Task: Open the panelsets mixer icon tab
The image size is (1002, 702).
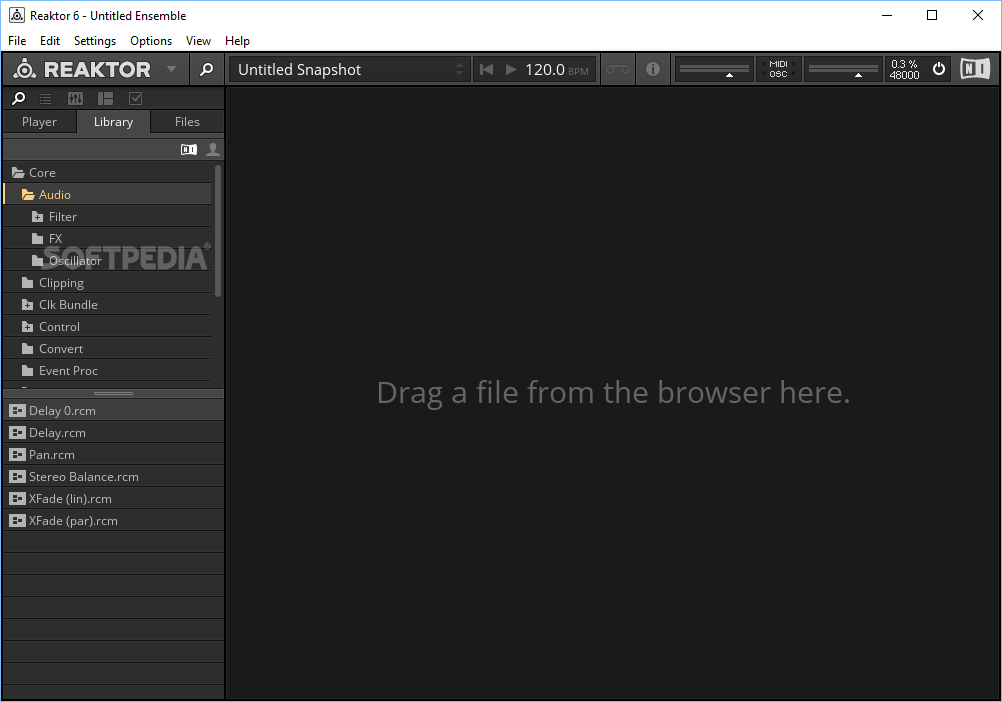Action: (75, 98)
